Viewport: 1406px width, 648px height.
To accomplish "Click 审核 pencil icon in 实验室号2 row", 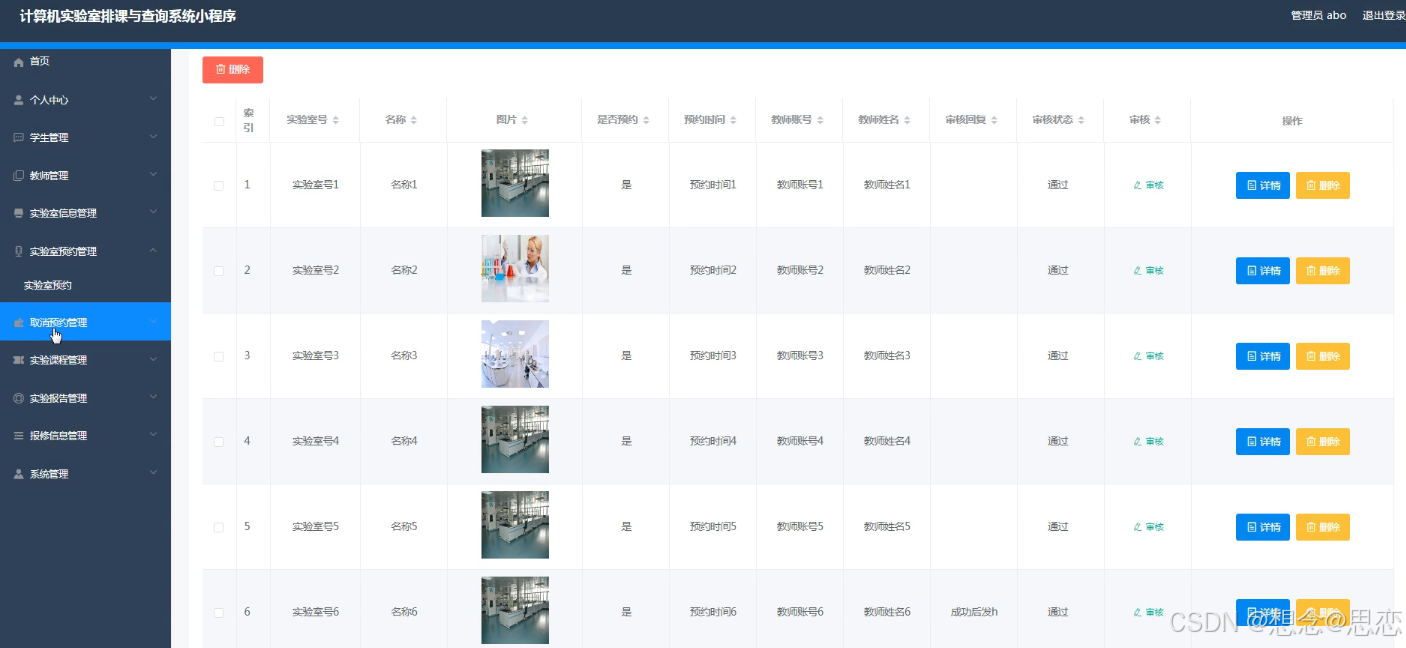I will pos(1137,271).
